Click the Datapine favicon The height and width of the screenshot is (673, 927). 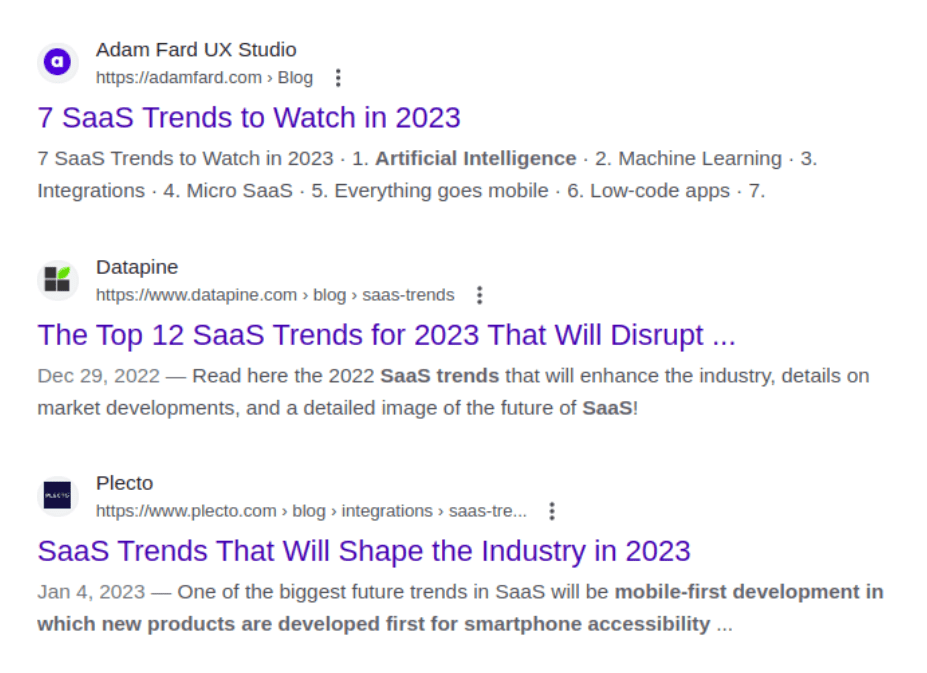[58, 280]
